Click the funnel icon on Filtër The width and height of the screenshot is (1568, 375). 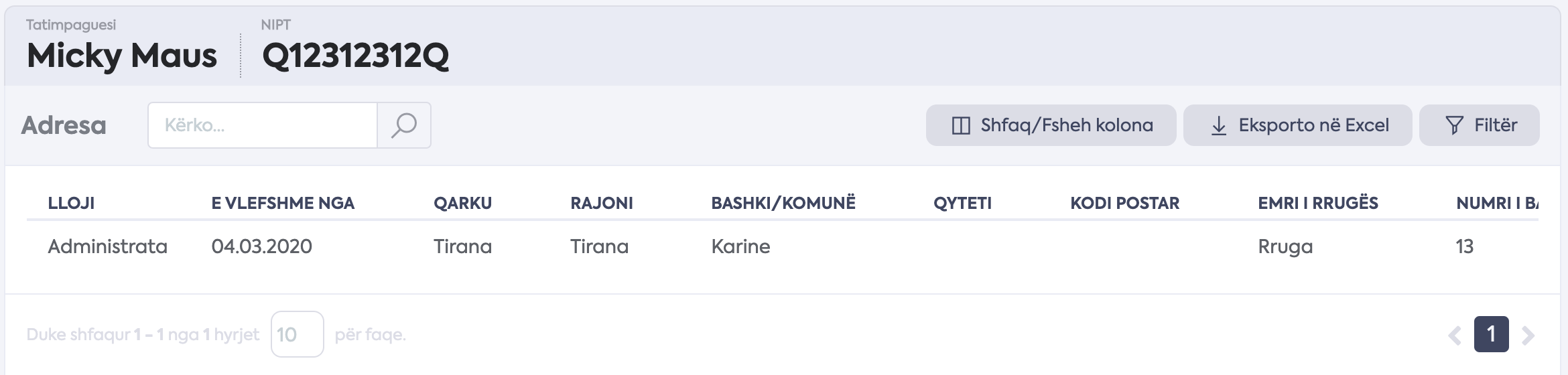1454,125
